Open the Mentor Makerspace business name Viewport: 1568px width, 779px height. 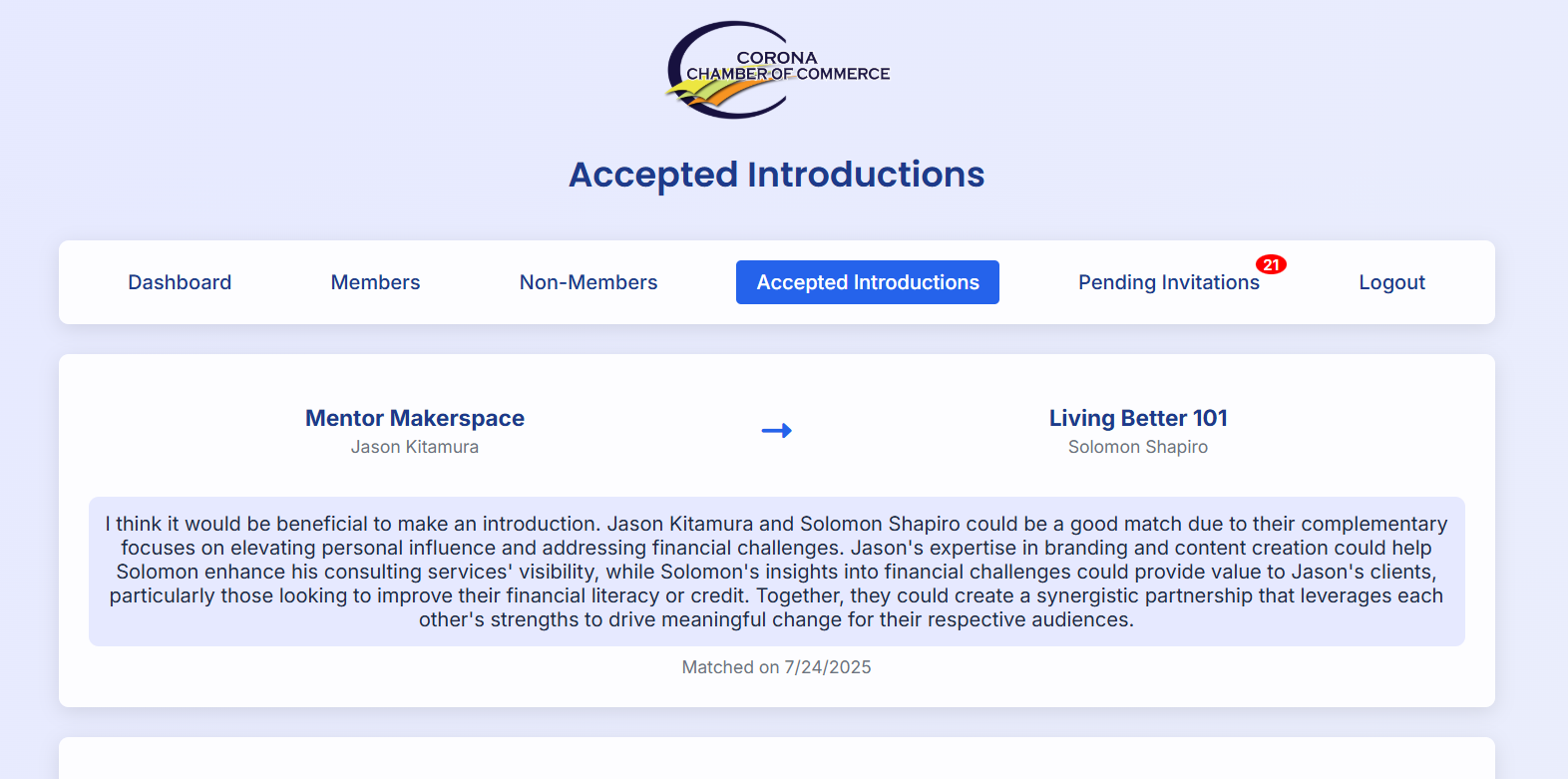415,418
